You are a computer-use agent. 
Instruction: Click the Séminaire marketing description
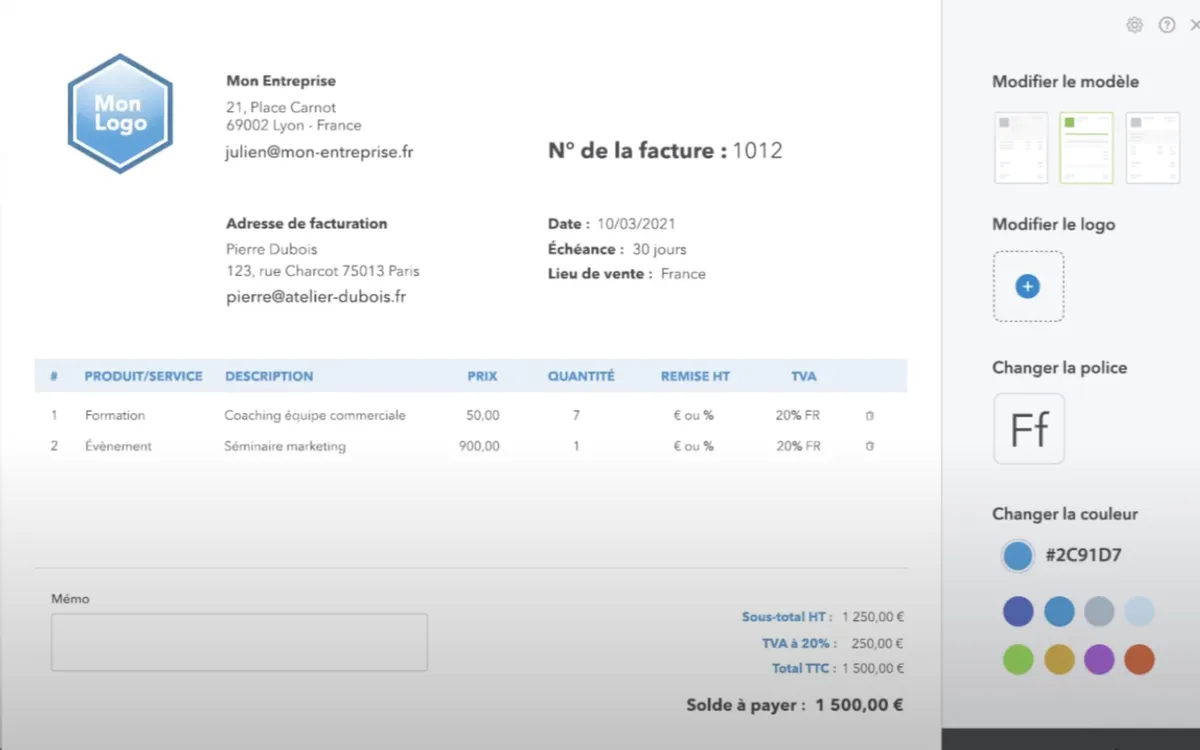[x=285, y=446]
